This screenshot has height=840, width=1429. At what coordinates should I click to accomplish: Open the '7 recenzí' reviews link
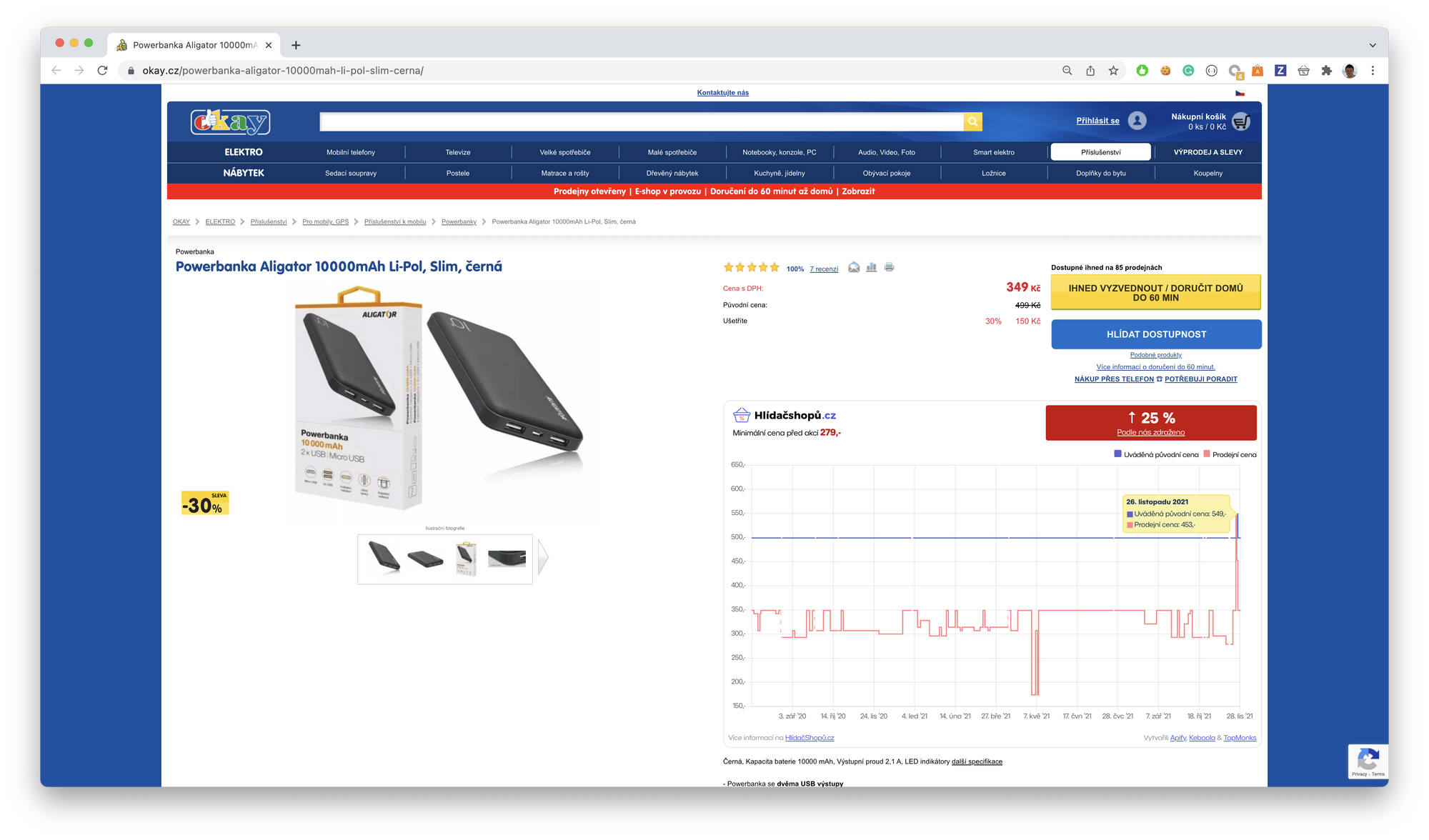coord(823,269)
